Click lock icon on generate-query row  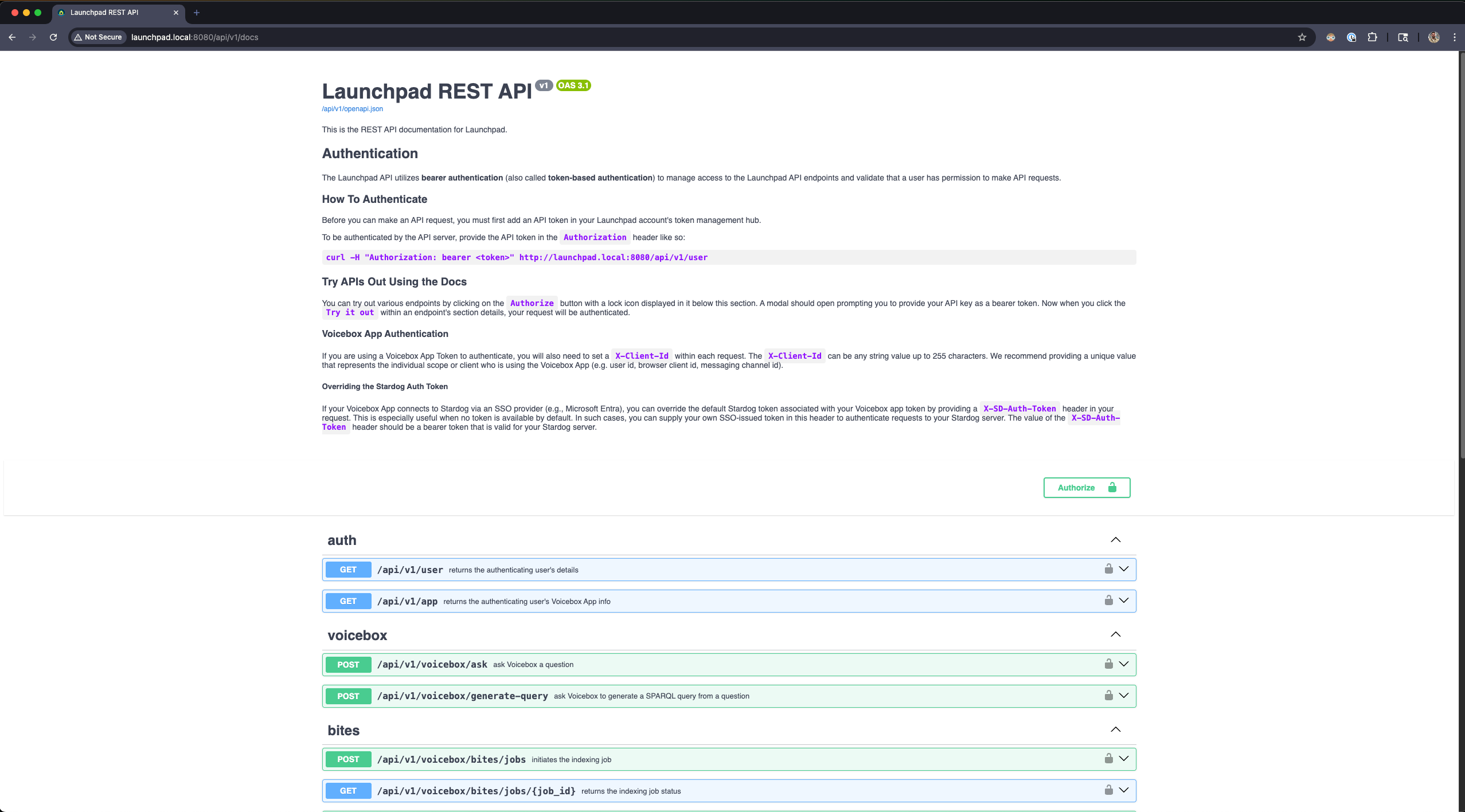pos(1108,695)
